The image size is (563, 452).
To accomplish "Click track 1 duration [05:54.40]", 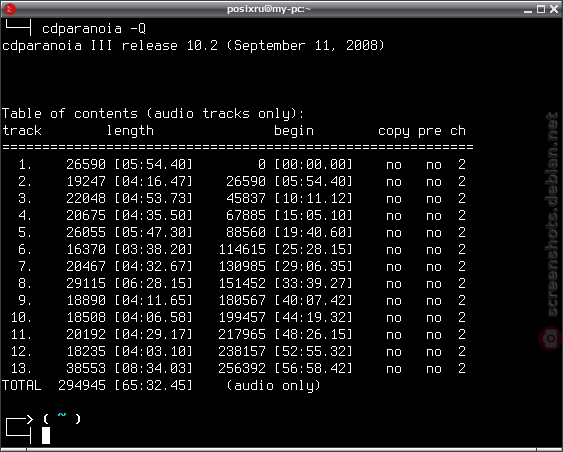I will click(x=154, y=164).
